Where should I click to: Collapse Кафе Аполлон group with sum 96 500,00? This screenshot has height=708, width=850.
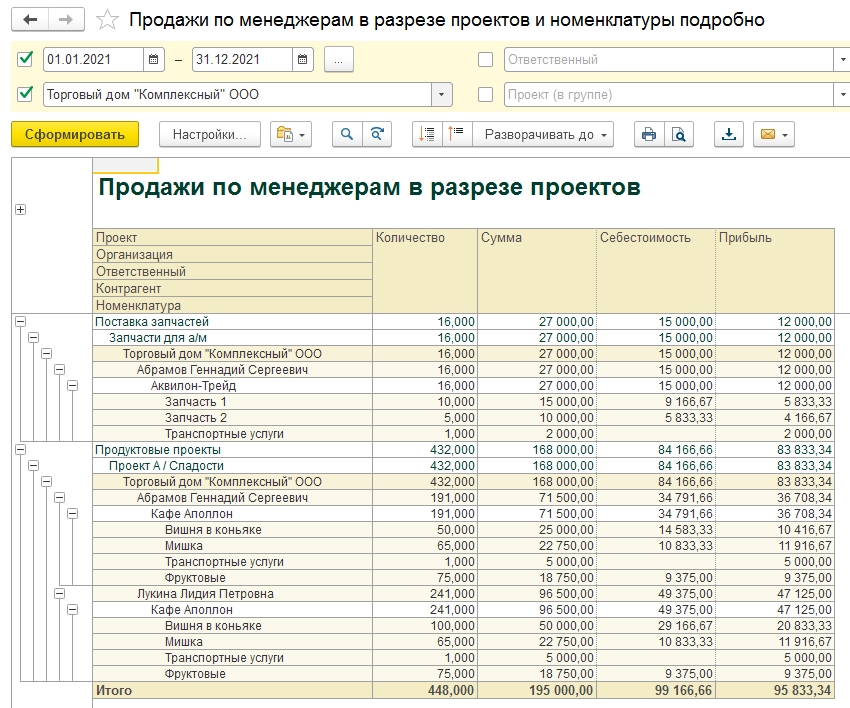pyautogui.click(x=73, y=610)
